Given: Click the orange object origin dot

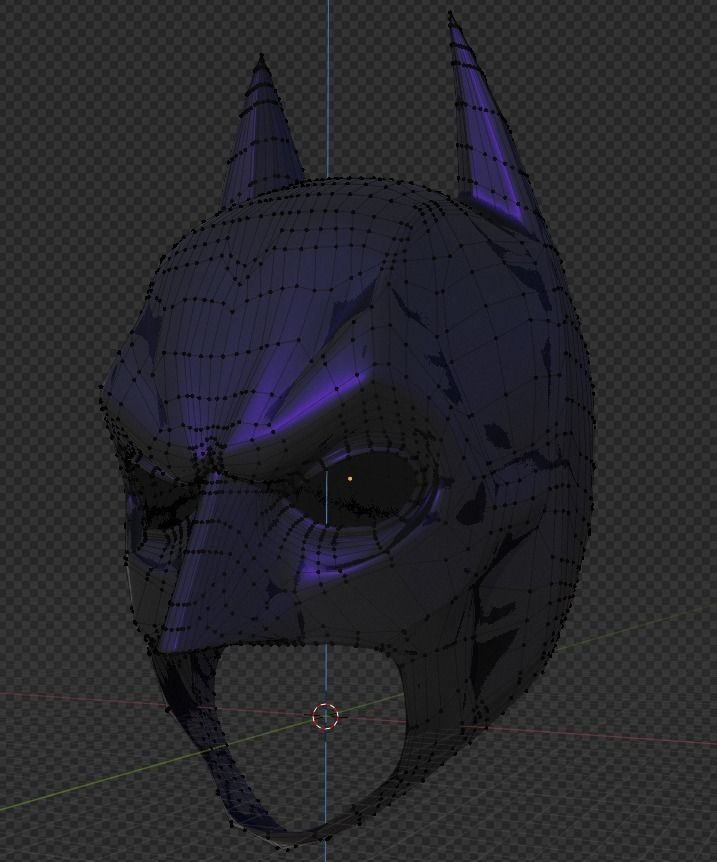Looking at the screenshot, I should click(x=350, y=479).
